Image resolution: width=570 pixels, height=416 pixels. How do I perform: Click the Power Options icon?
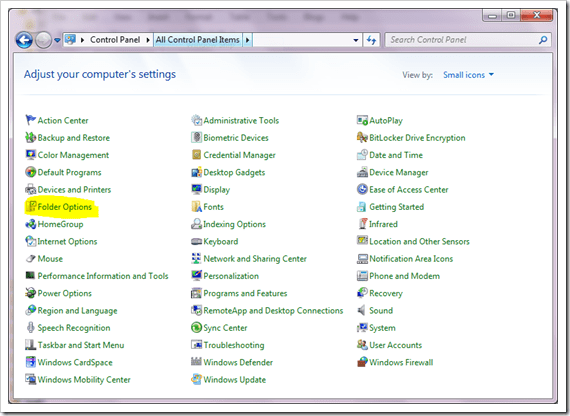click(31, 293)
